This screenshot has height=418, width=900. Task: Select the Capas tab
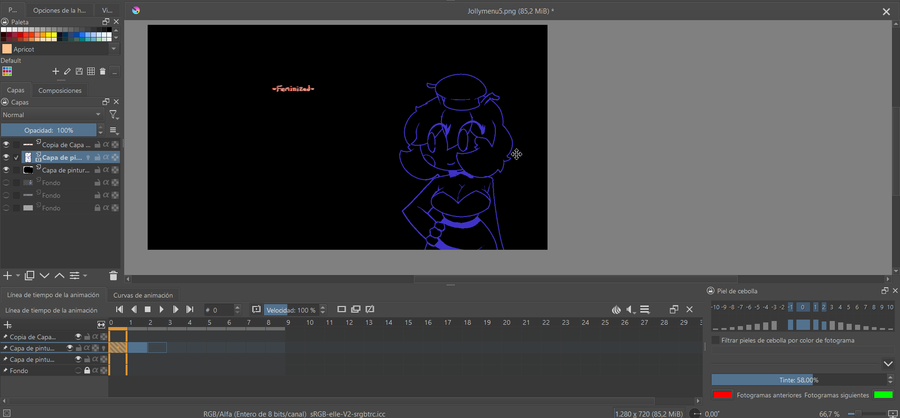point(15,90)
